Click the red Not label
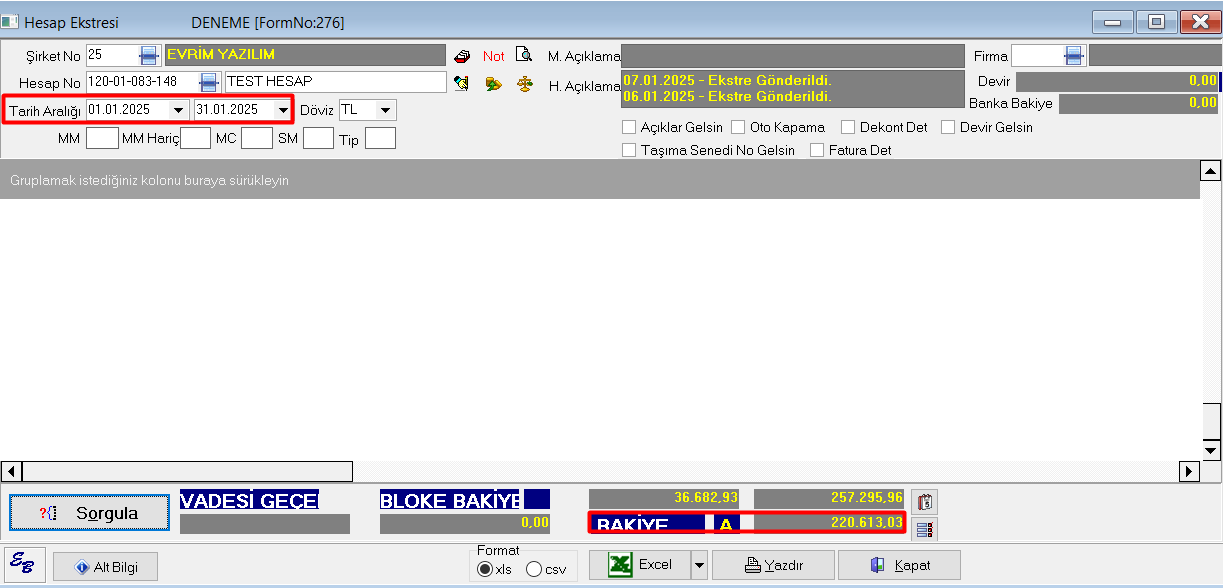The image size is (1223, 588). [494, 56]
